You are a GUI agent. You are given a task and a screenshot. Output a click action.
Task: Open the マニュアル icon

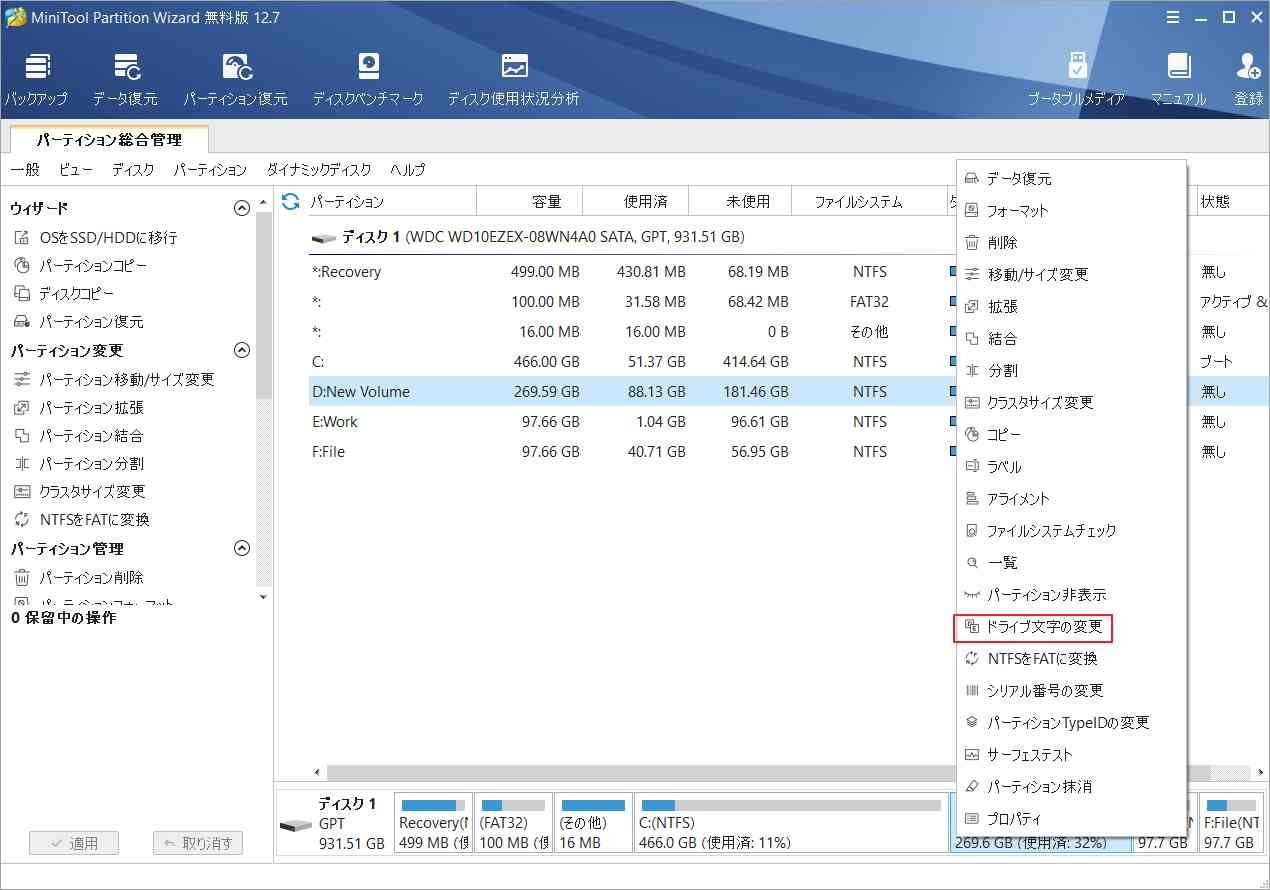tap(1178, 79)
